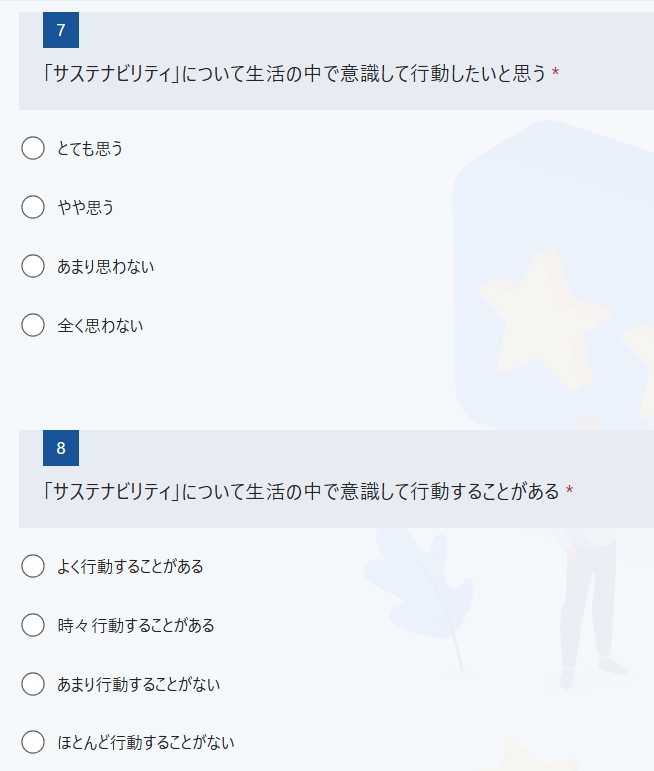Click the 全く思わない label text

(x=100, y=326)
